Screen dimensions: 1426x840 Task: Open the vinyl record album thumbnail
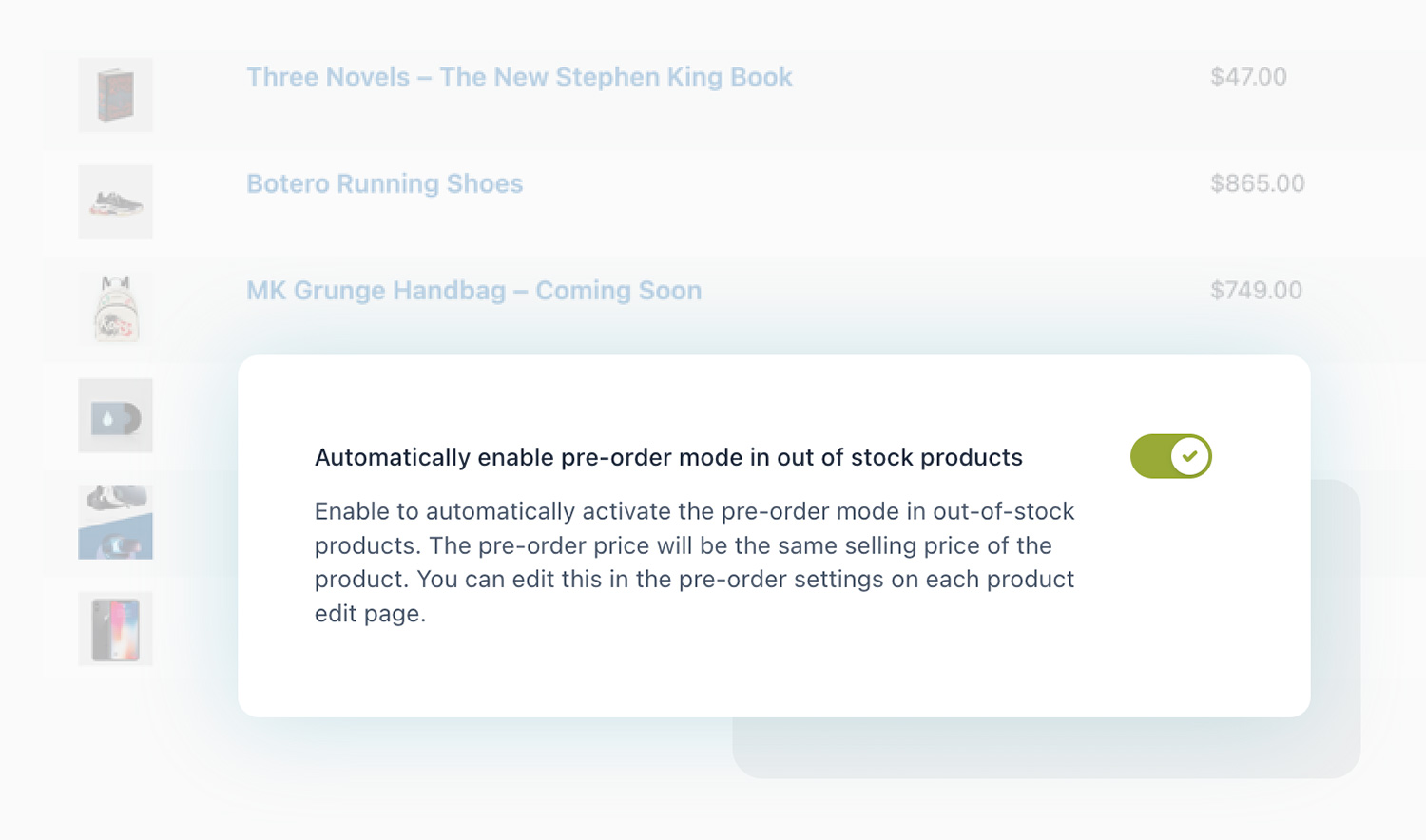click(x=114, y=415)
